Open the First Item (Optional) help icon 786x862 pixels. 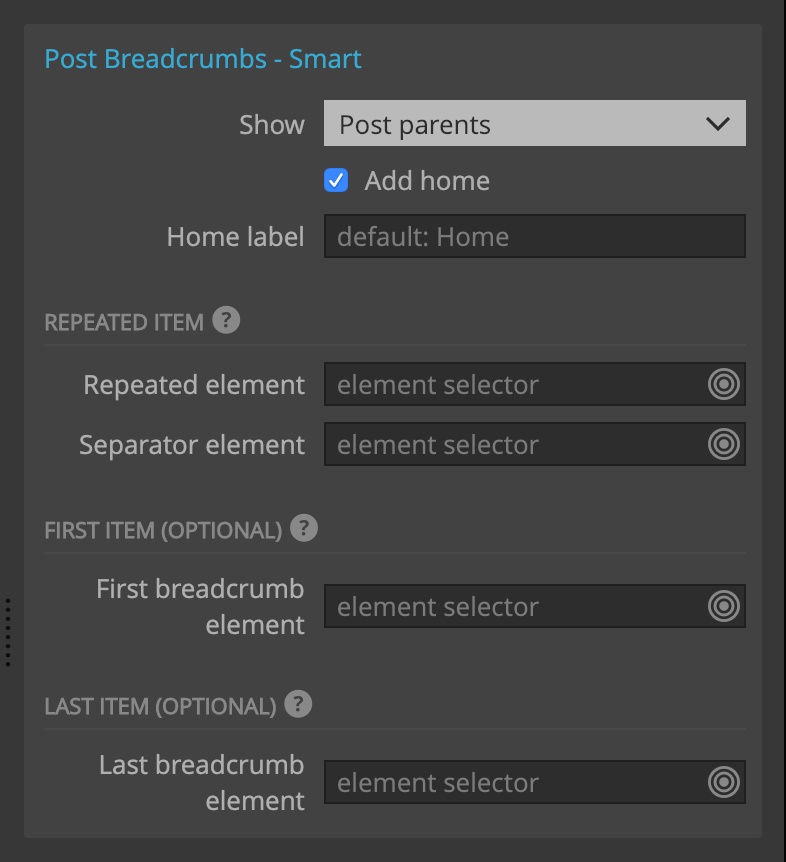(304, 528)
